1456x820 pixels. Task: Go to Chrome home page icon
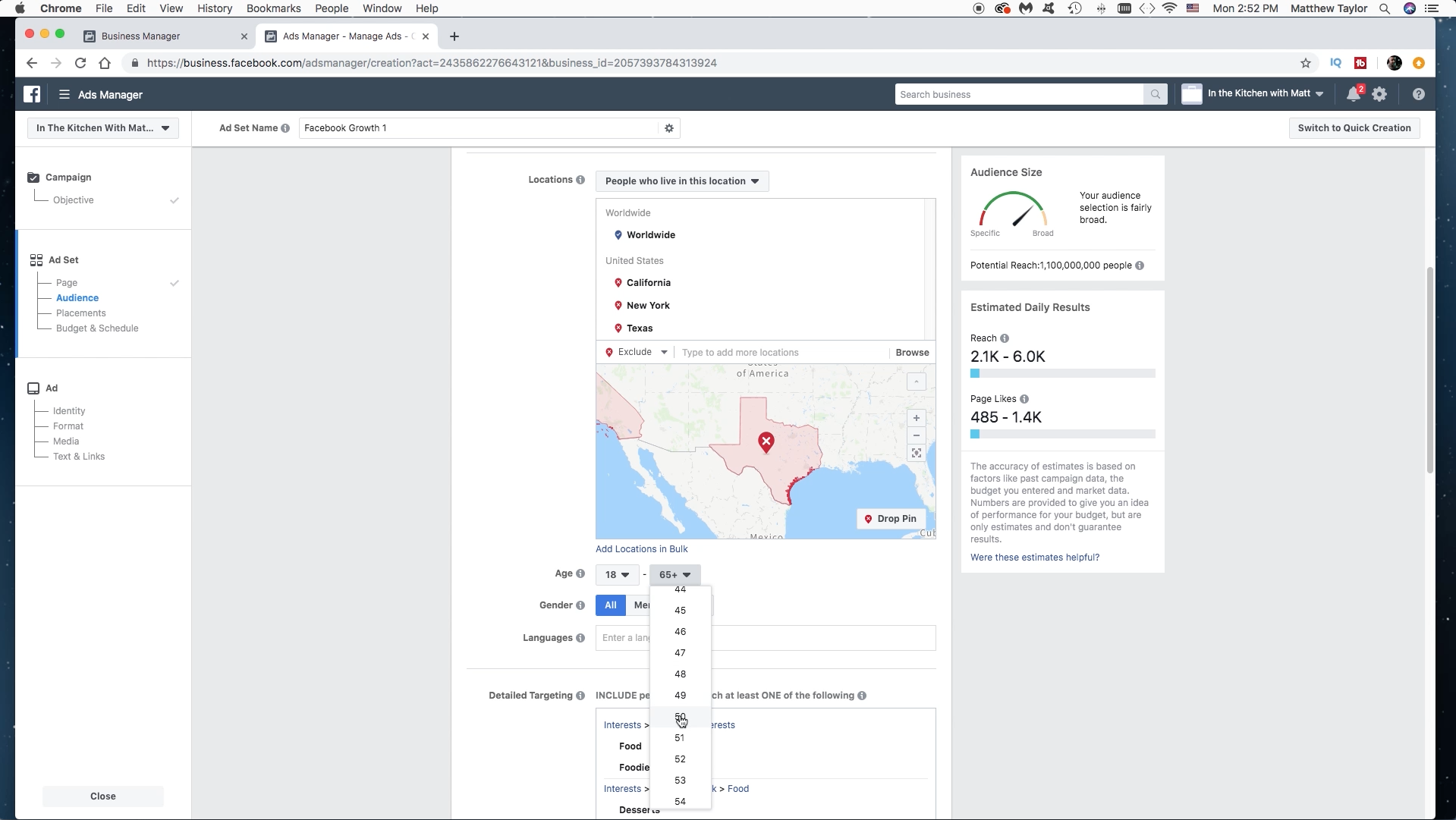coord(105,63)
